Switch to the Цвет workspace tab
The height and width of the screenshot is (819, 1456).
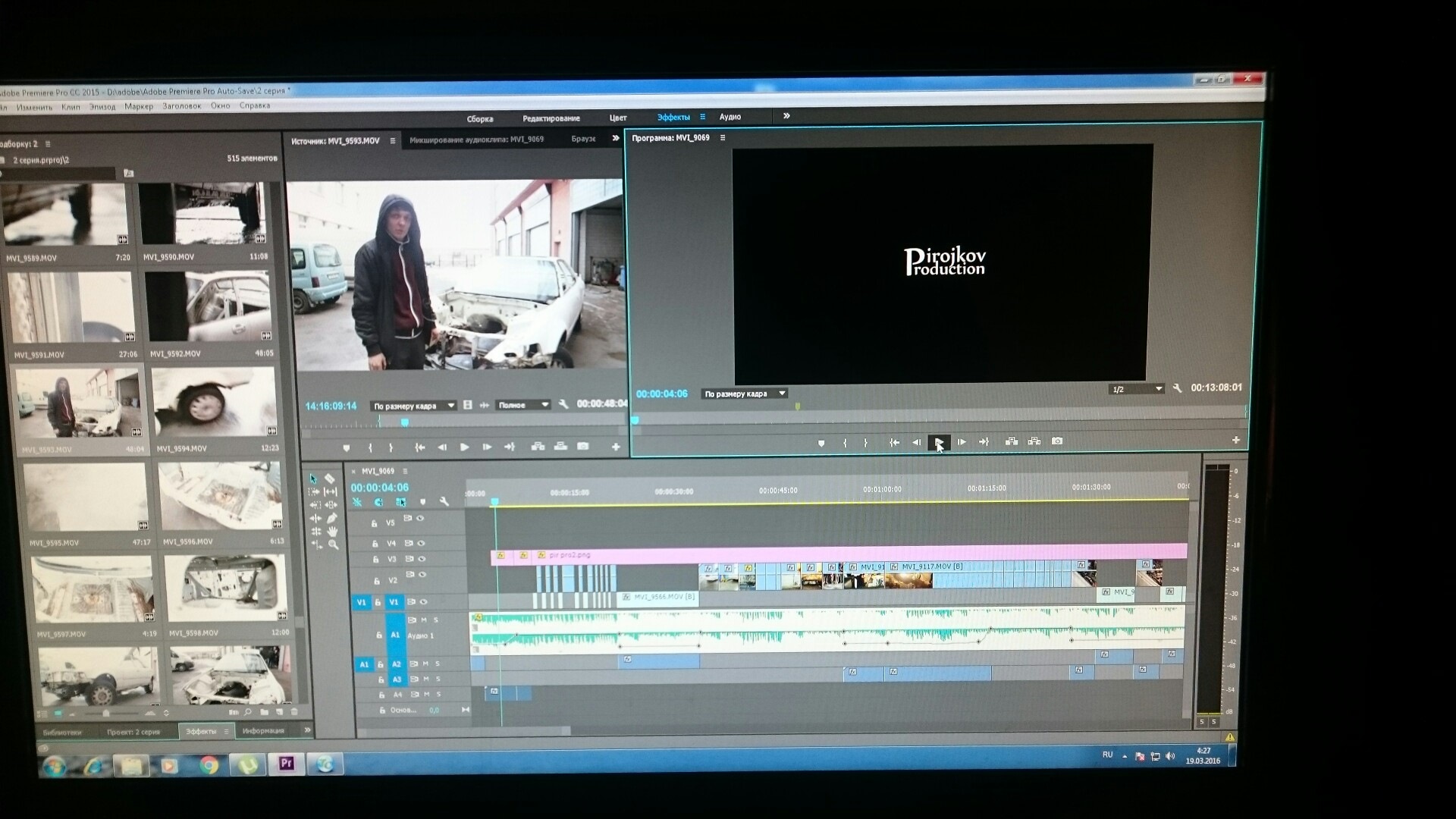coord(618,118)
